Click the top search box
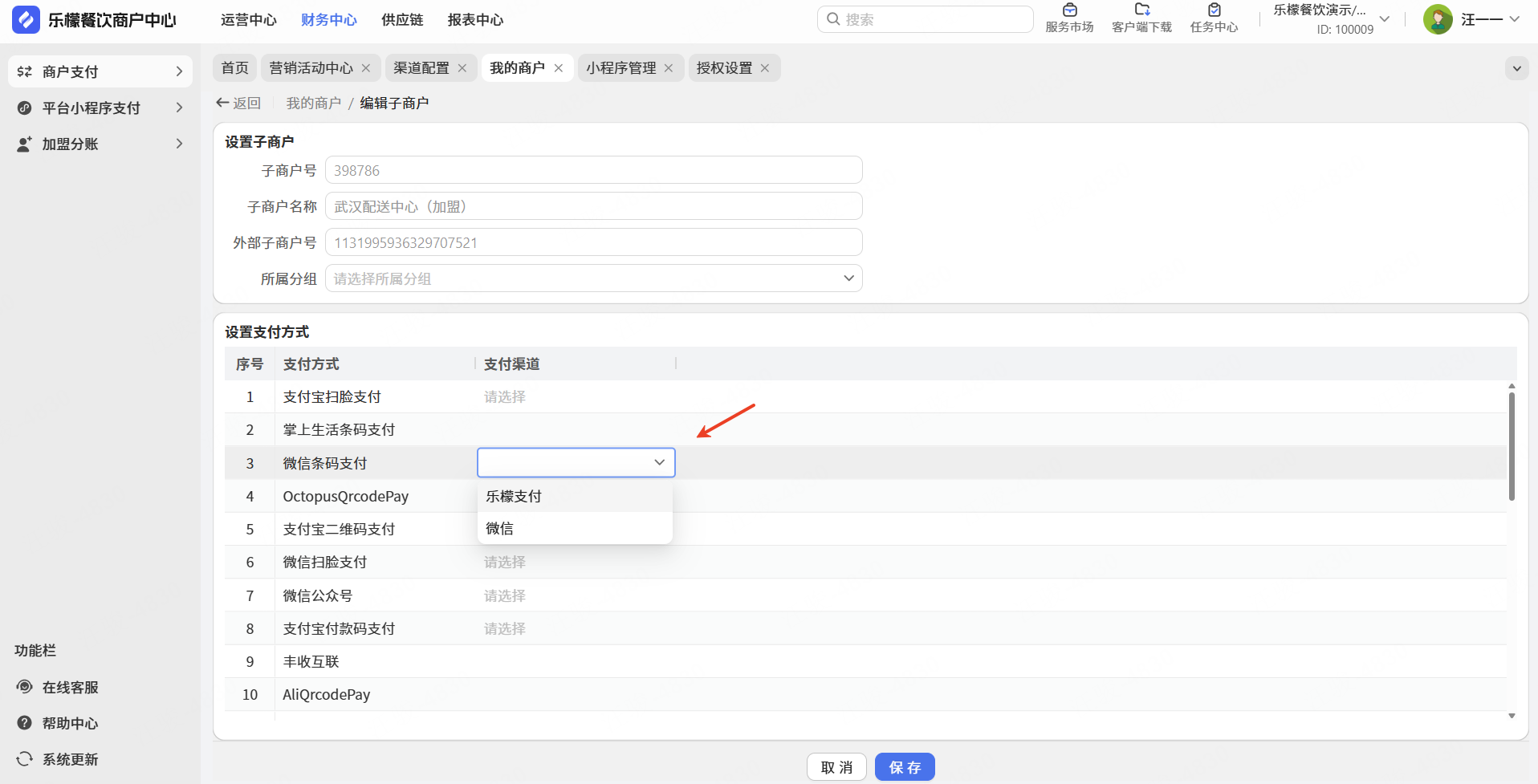1538x784 pixels. (925, 19)
